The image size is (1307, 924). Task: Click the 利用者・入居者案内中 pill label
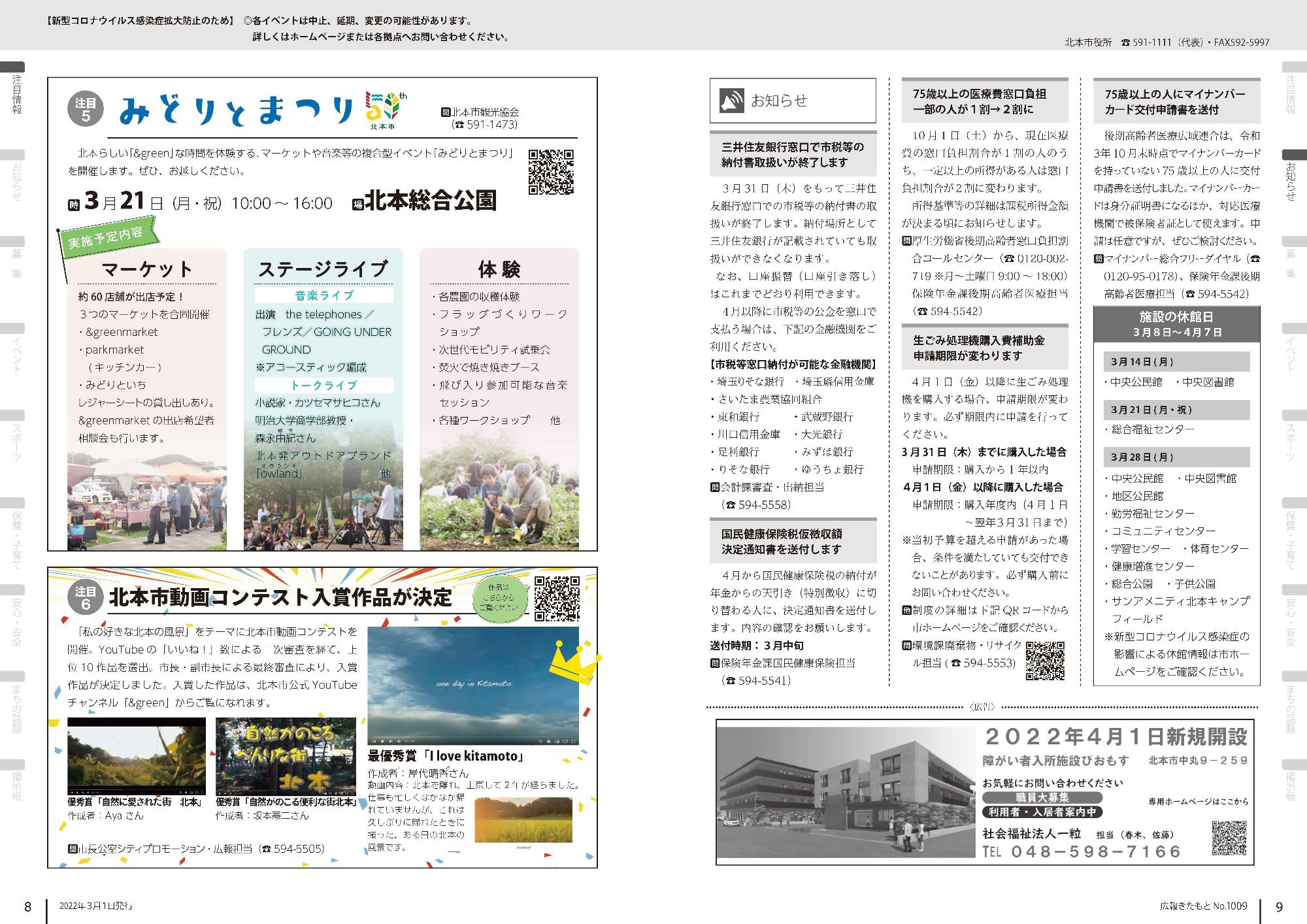click(x=1042, y=812)
